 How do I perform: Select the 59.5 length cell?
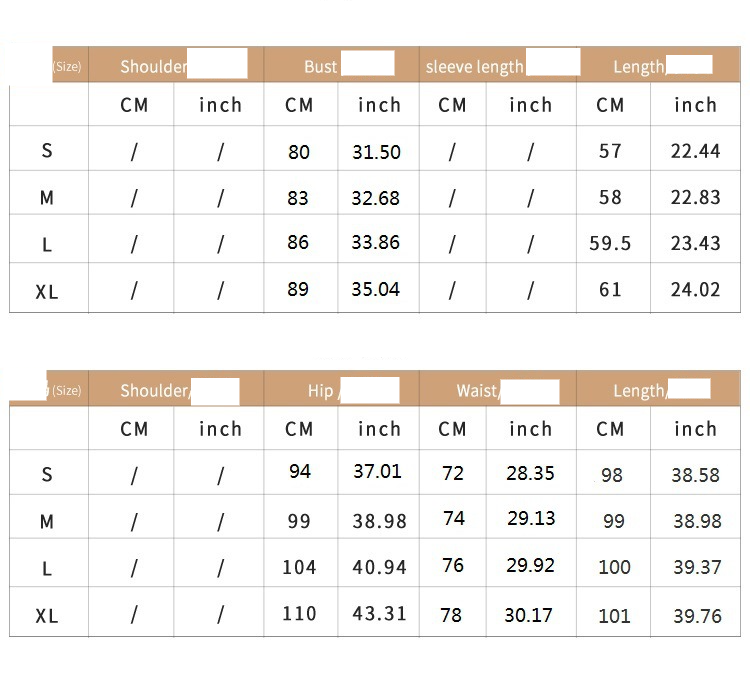point(610,243)
